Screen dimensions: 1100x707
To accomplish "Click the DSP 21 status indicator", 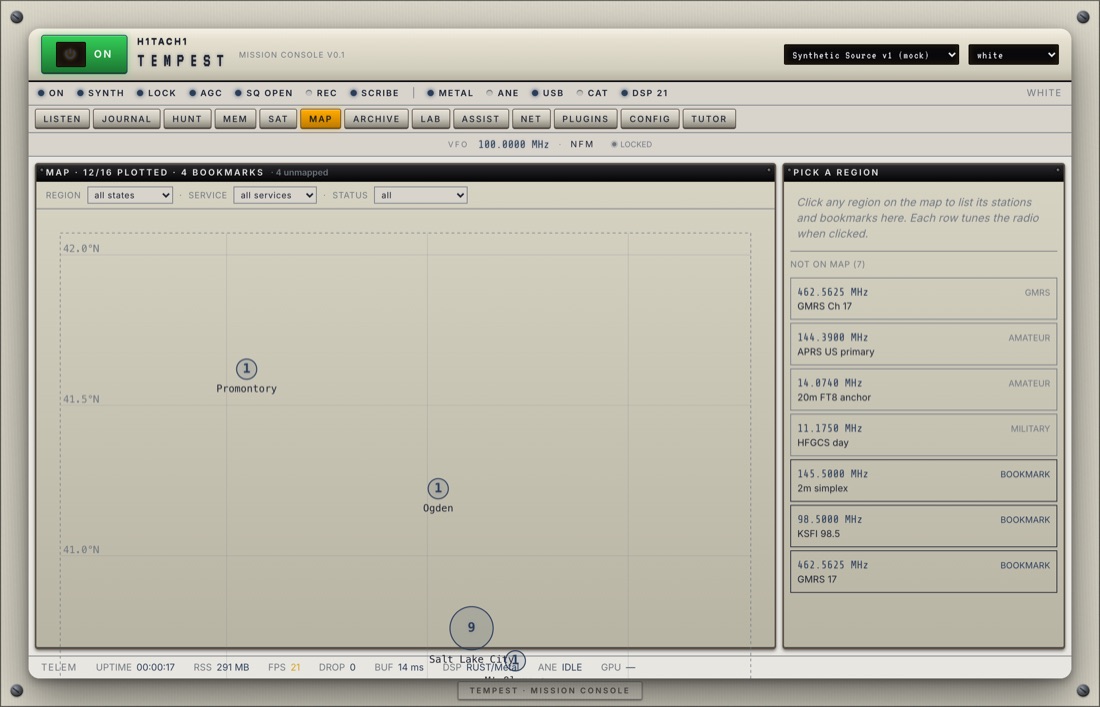I will 645,93.
